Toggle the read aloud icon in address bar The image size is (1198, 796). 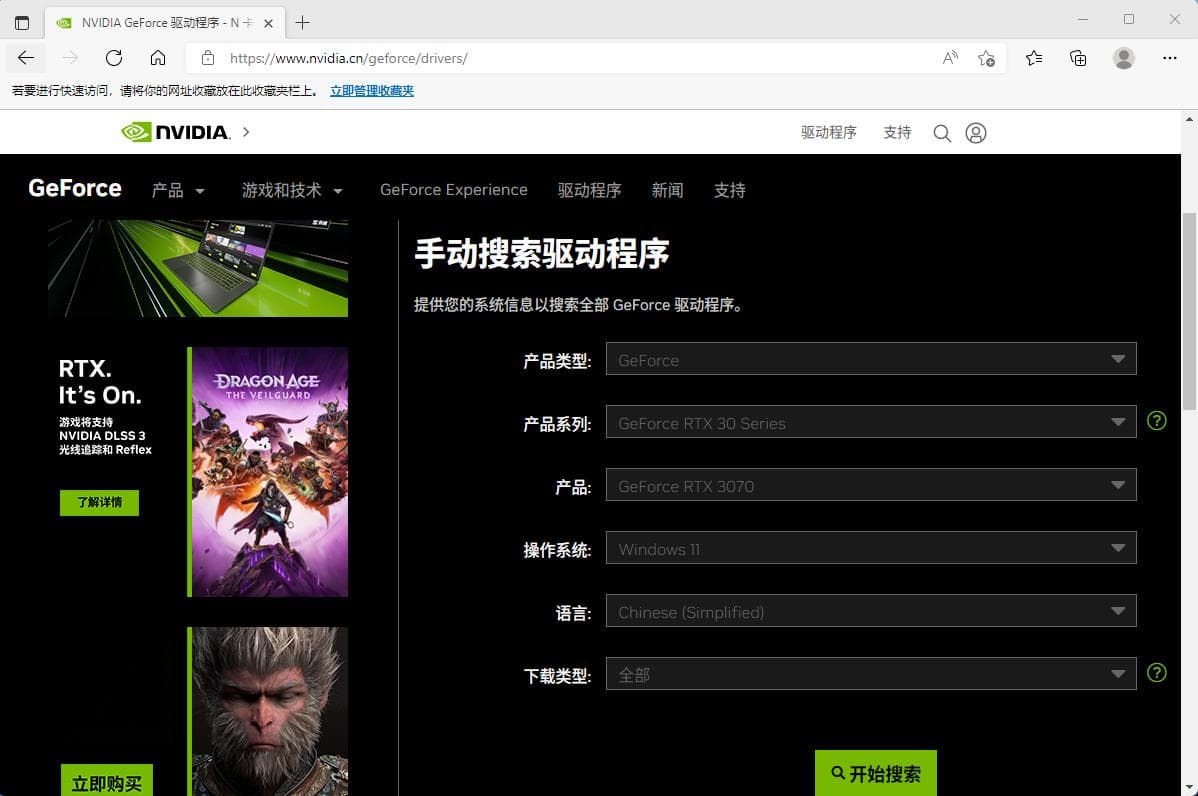[x=950, y=58]
